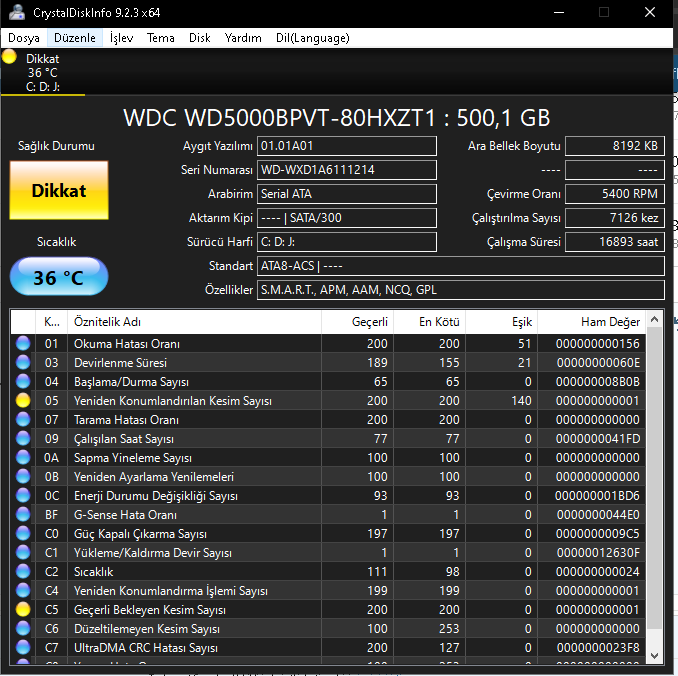The image size is (678, 676).
Task: Click the yellow warning icon for attribute C5
Action: tap(23, 610)
